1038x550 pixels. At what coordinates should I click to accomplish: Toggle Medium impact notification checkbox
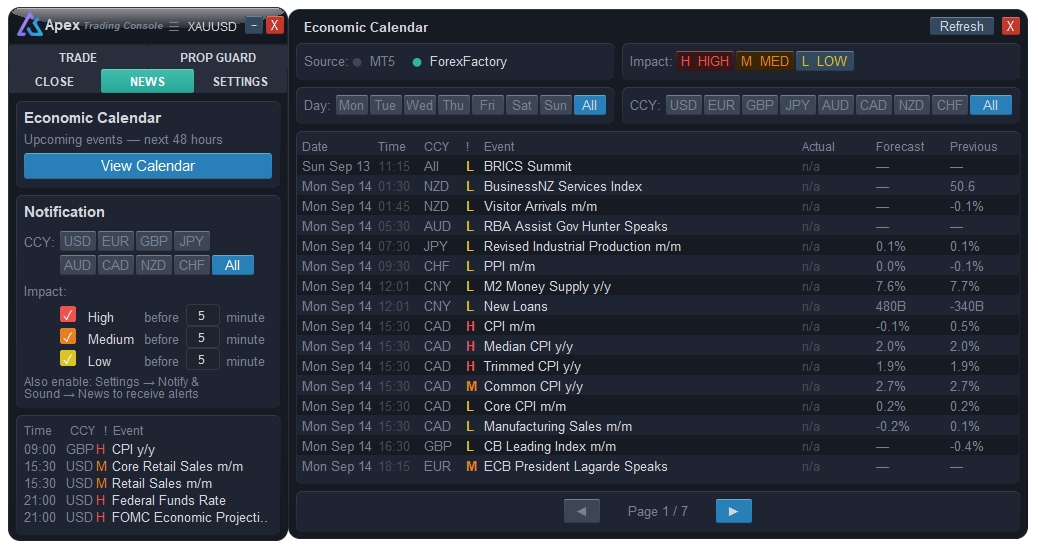(x=68, y=336)
